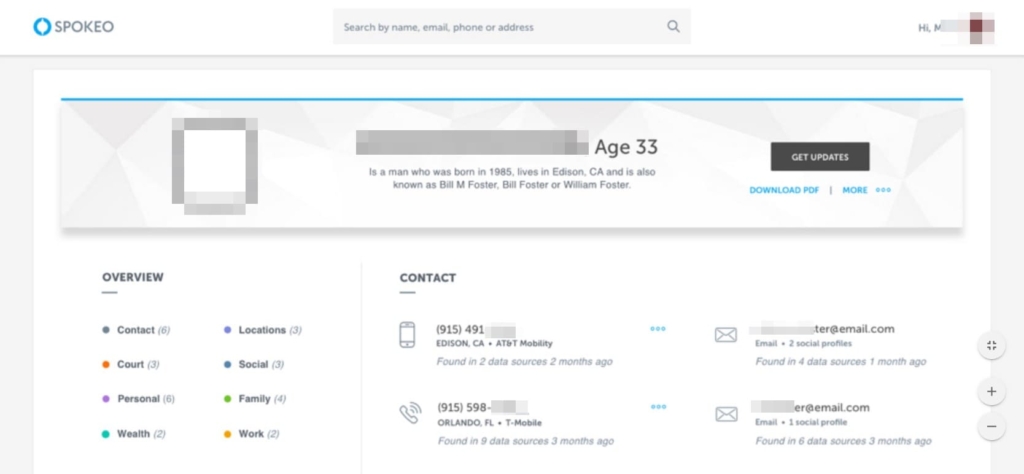Open three-dot options for (915) 598 number

tap(658, 407)
